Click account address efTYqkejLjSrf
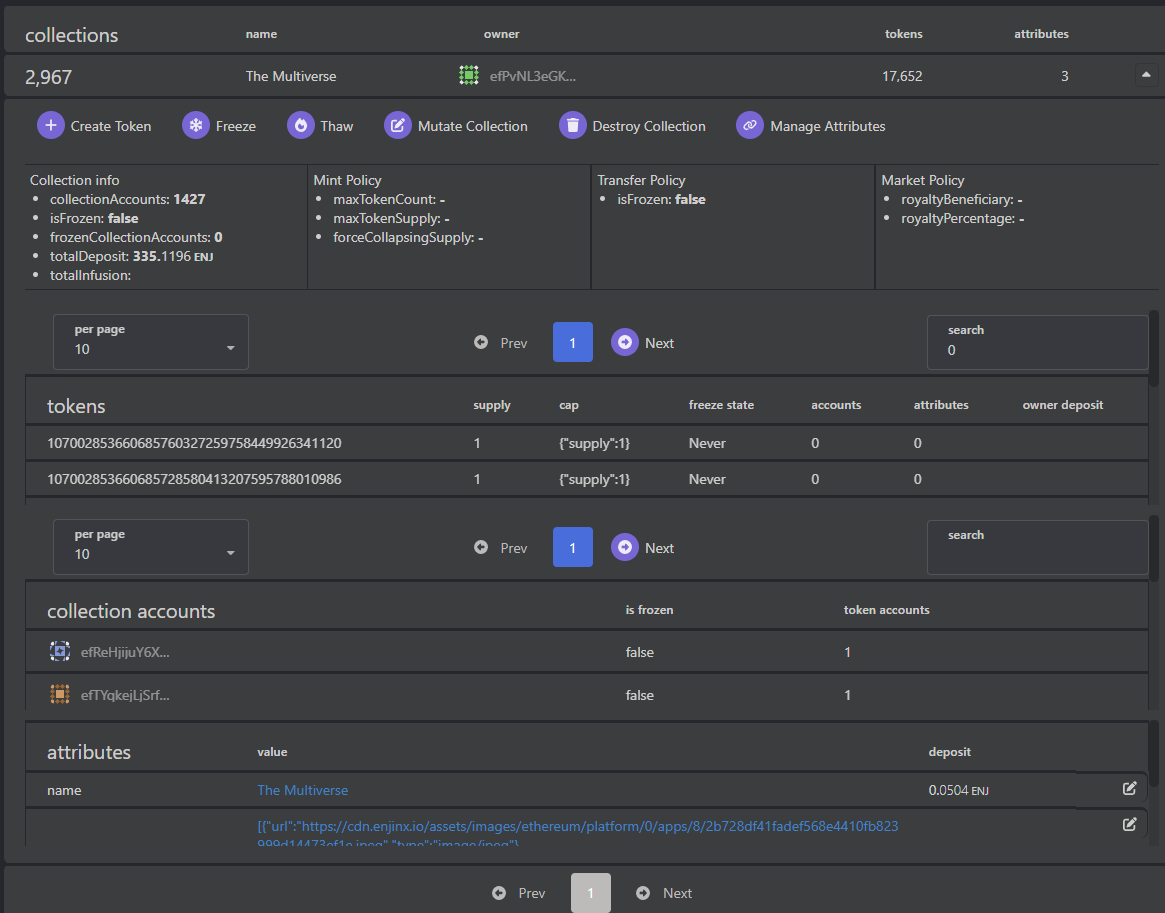The image size is (1165, 913). 125,695
